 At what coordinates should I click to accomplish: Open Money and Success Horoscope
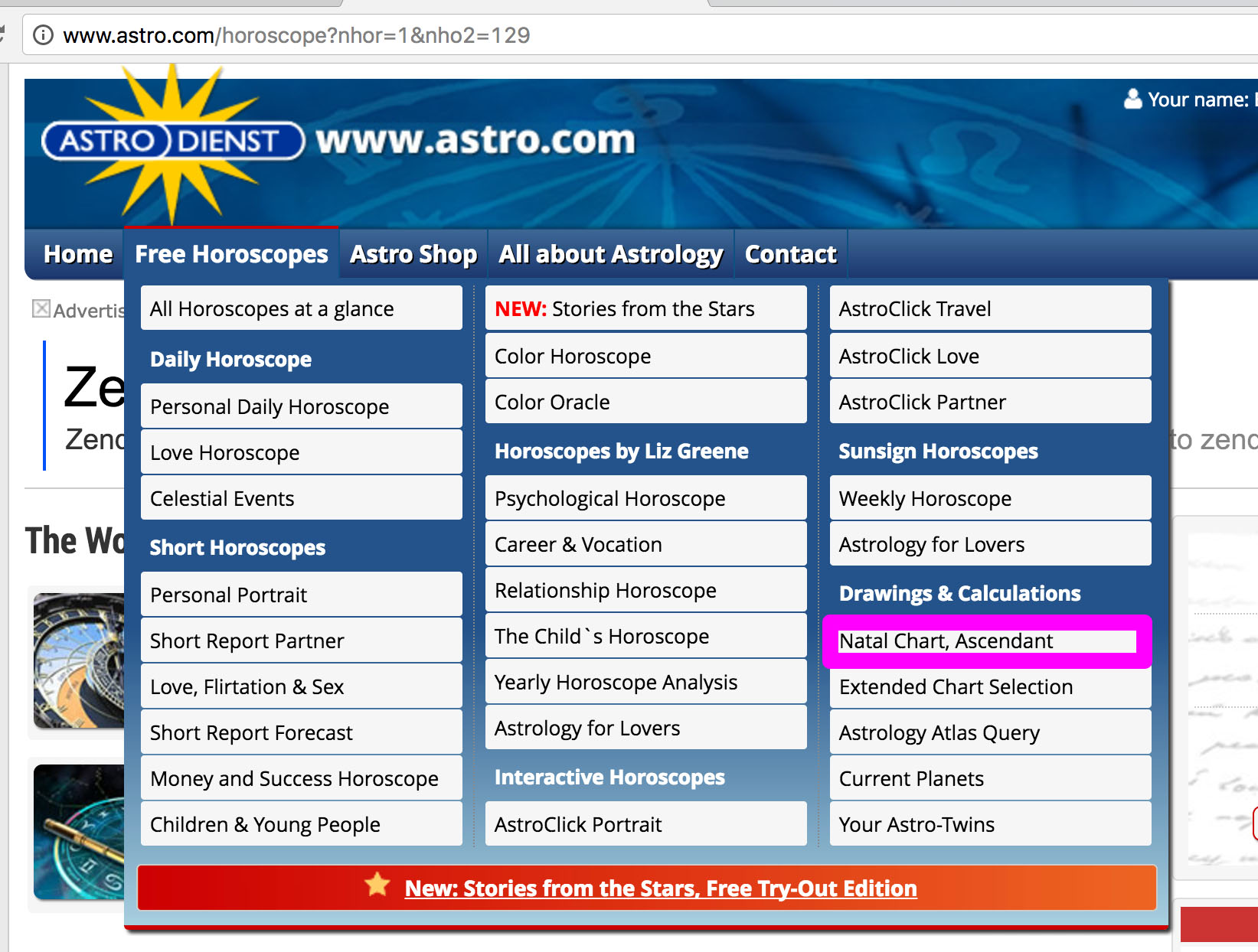(x=302, y=778)
